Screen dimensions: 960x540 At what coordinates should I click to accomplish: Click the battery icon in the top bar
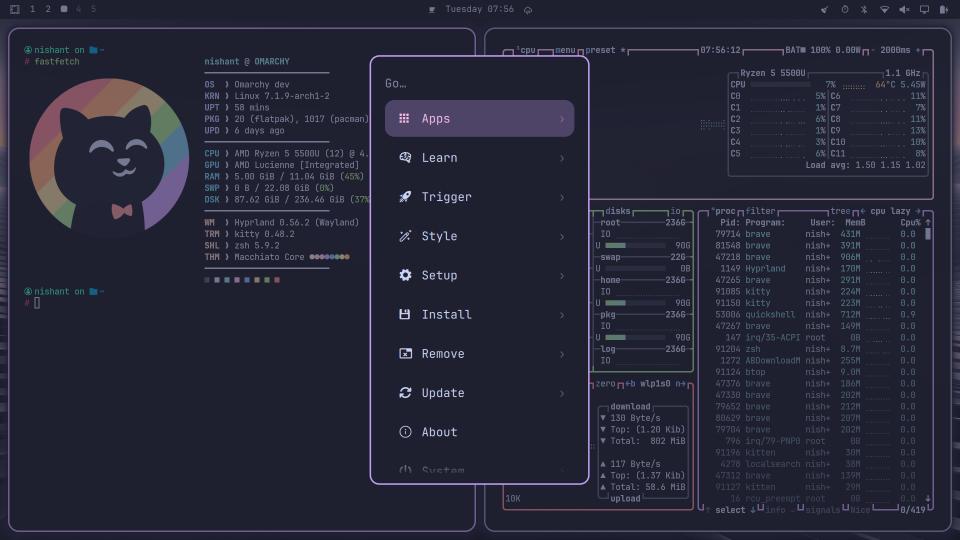point(943,9)
